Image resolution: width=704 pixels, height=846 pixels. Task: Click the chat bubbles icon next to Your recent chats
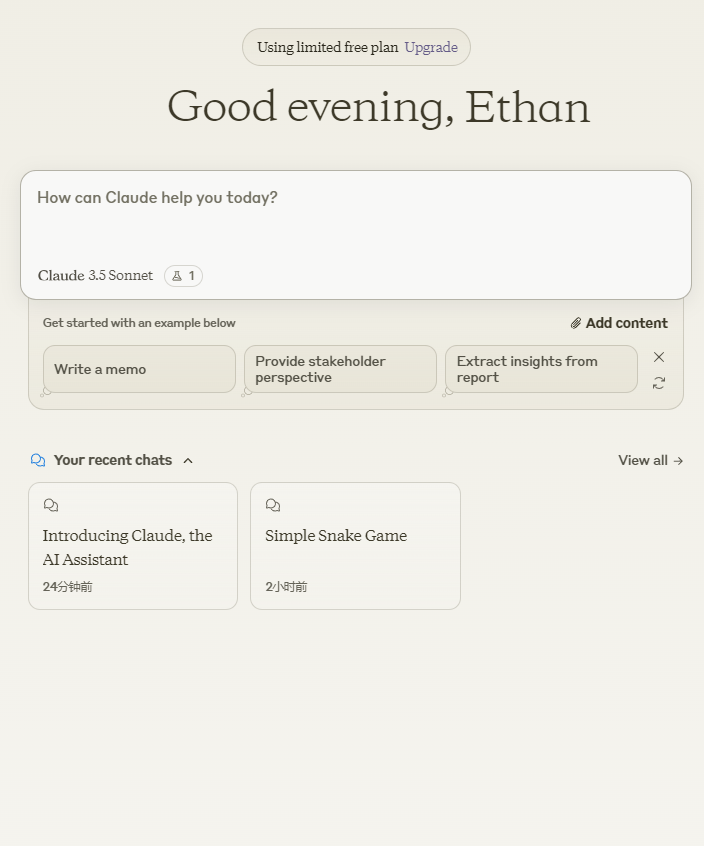38,460
